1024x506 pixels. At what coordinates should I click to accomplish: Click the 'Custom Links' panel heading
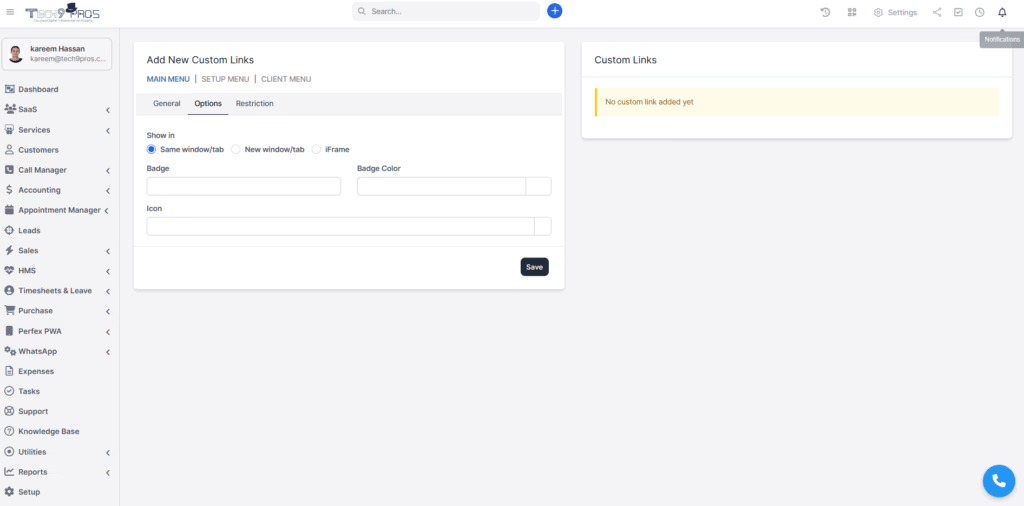point(626,60)
